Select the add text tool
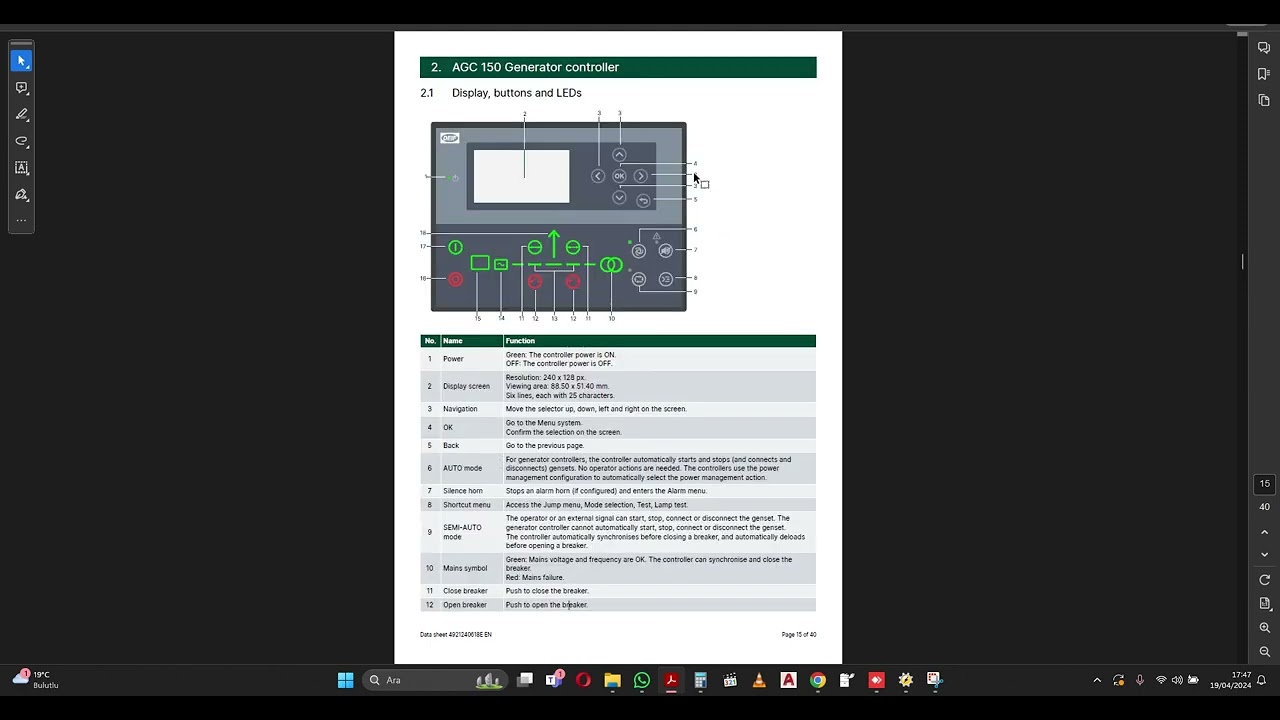The image size is (1280, 720). (21, 168)
